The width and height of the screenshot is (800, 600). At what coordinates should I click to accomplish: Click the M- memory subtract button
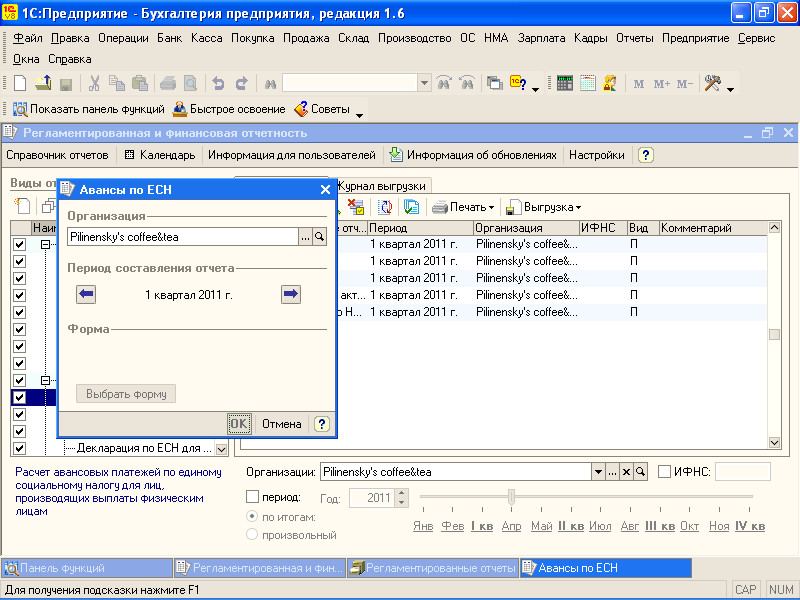pos(685,84)
